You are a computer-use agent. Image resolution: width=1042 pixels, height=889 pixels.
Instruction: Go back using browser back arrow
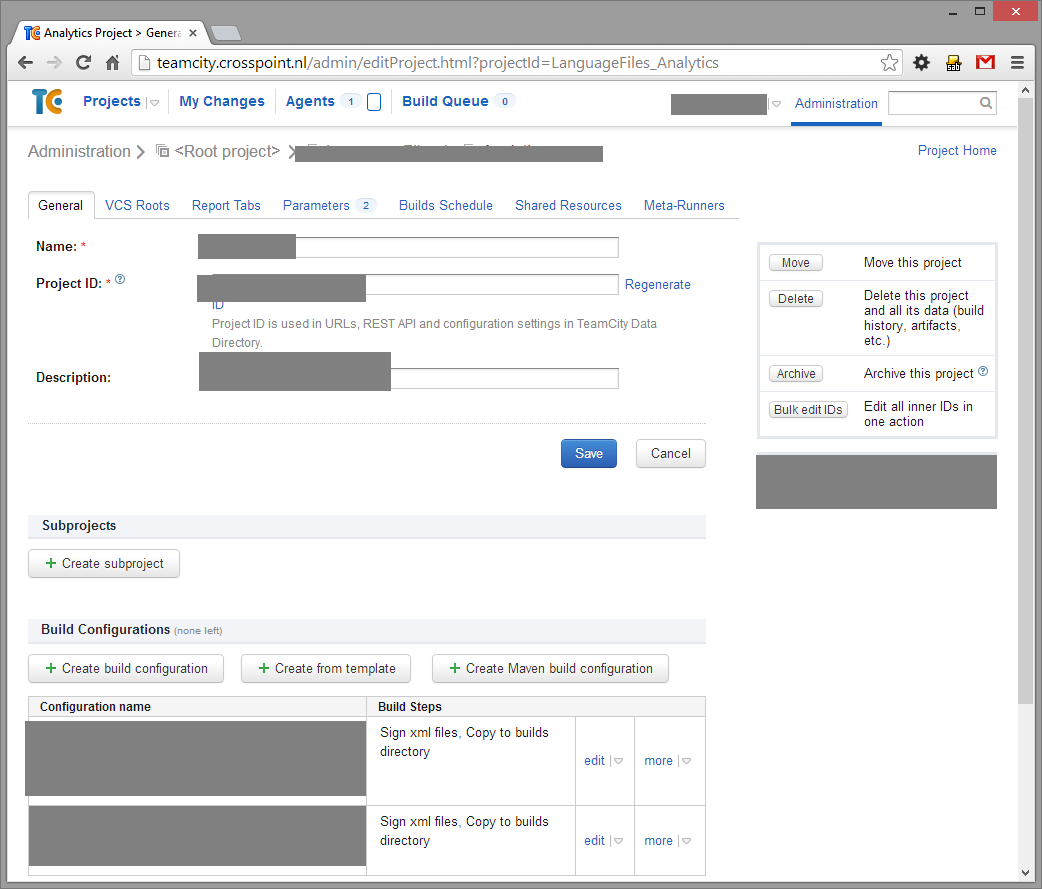[x=25, y=62]
